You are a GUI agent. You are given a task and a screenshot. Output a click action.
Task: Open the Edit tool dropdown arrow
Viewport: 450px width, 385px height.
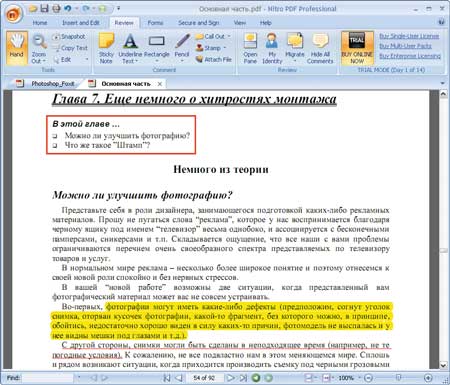tap(87, 59)
